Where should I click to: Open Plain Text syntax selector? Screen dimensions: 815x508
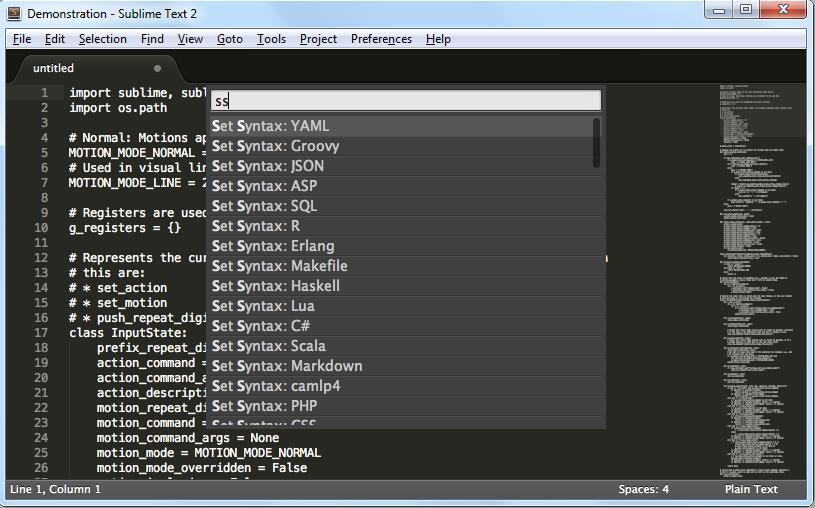point(751,489)
